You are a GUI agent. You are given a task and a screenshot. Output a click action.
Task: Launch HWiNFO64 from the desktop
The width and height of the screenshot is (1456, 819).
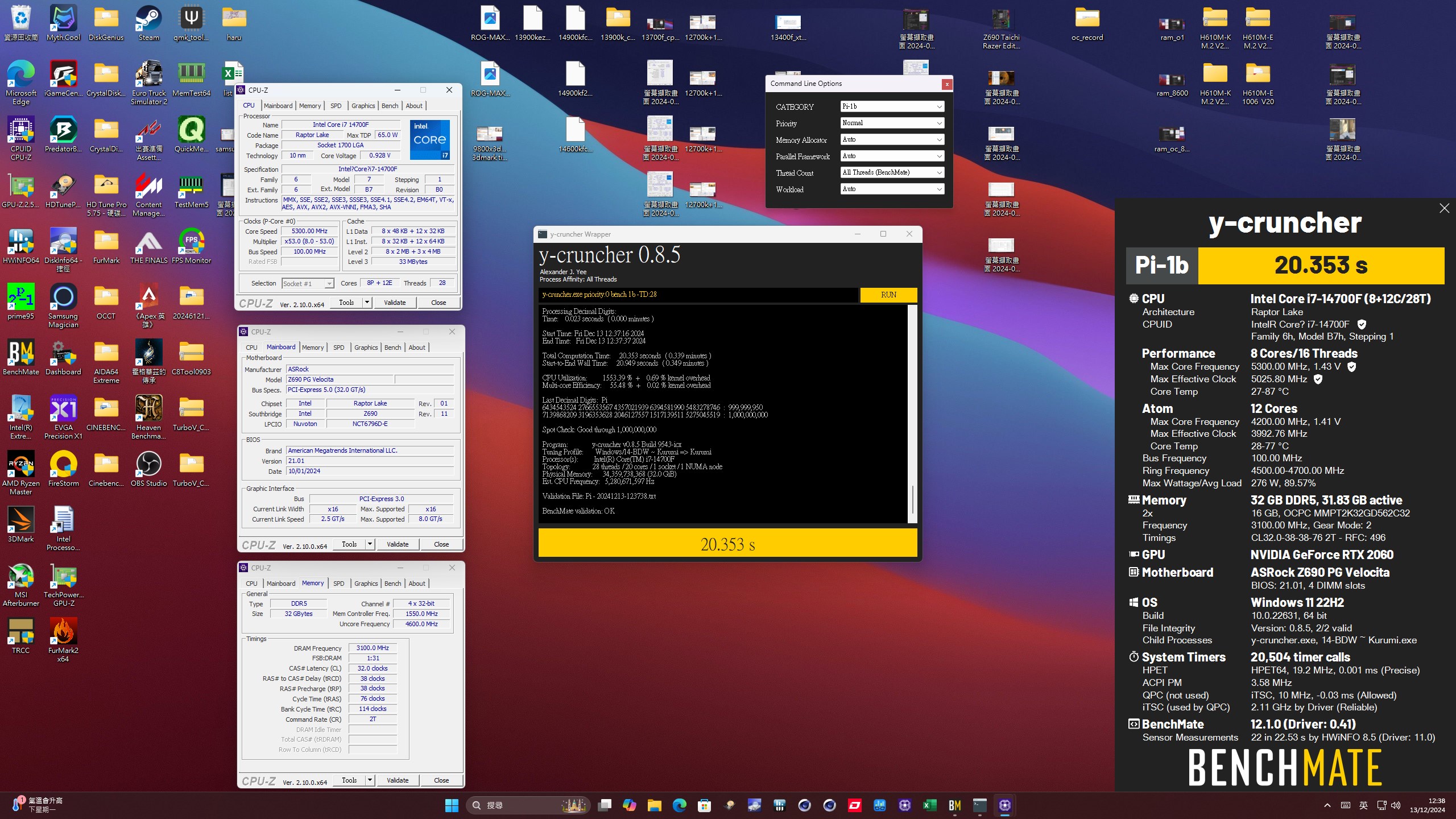(21, 246)
